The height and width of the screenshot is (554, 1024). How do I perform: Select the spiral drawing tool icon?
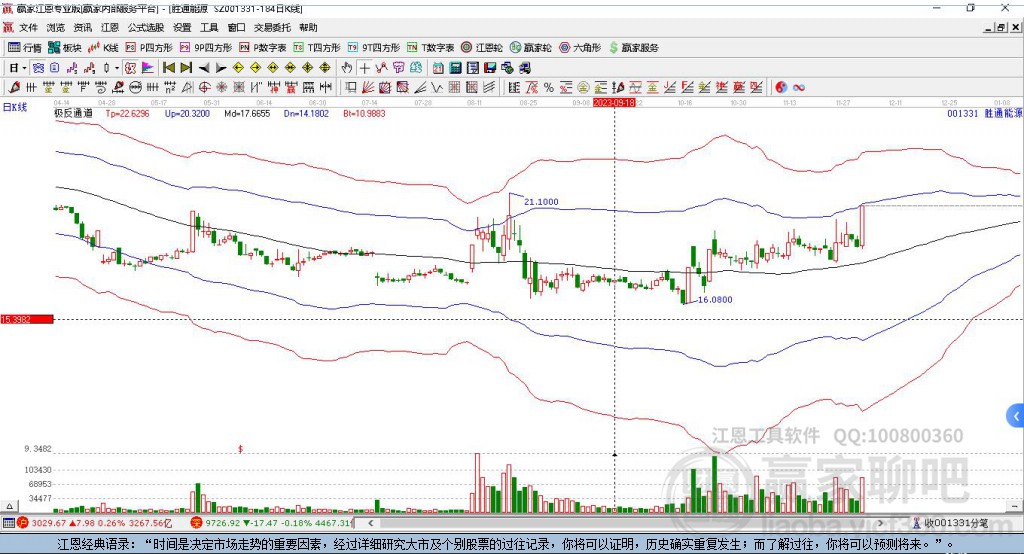pos(101,87)
